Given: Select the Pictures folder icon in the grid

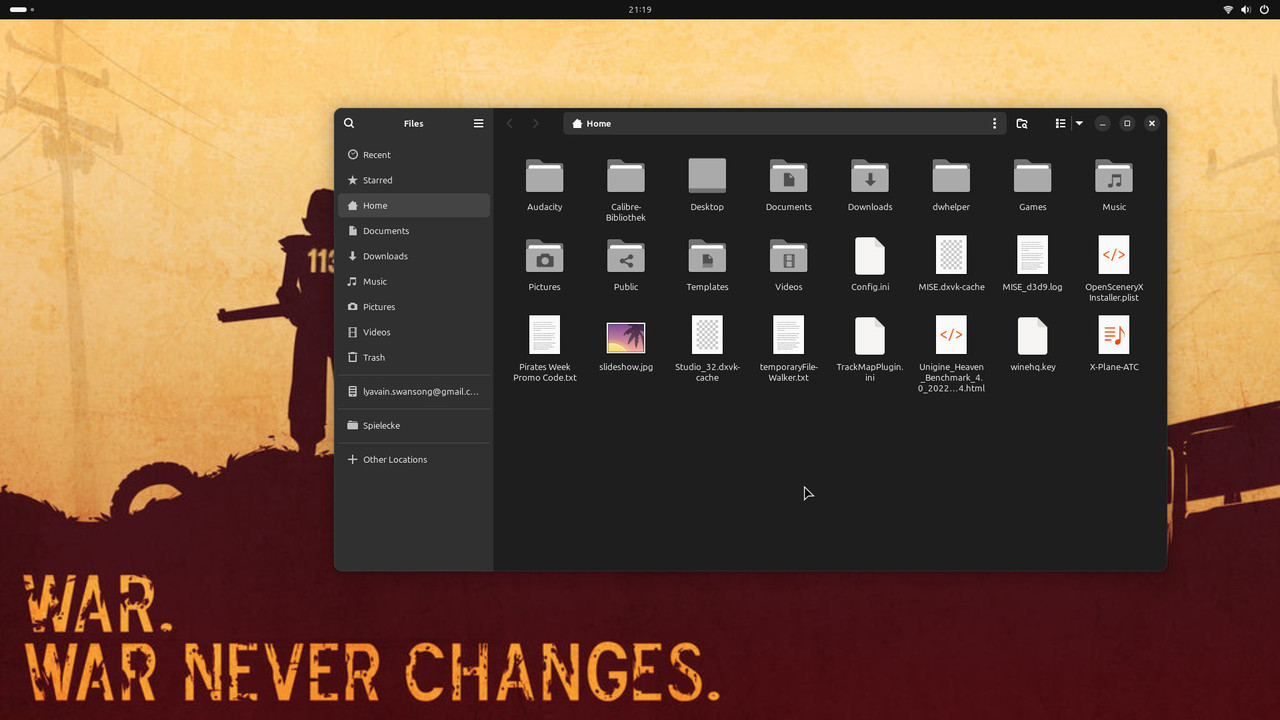Looking at the screenshot, I should point(545,255).
